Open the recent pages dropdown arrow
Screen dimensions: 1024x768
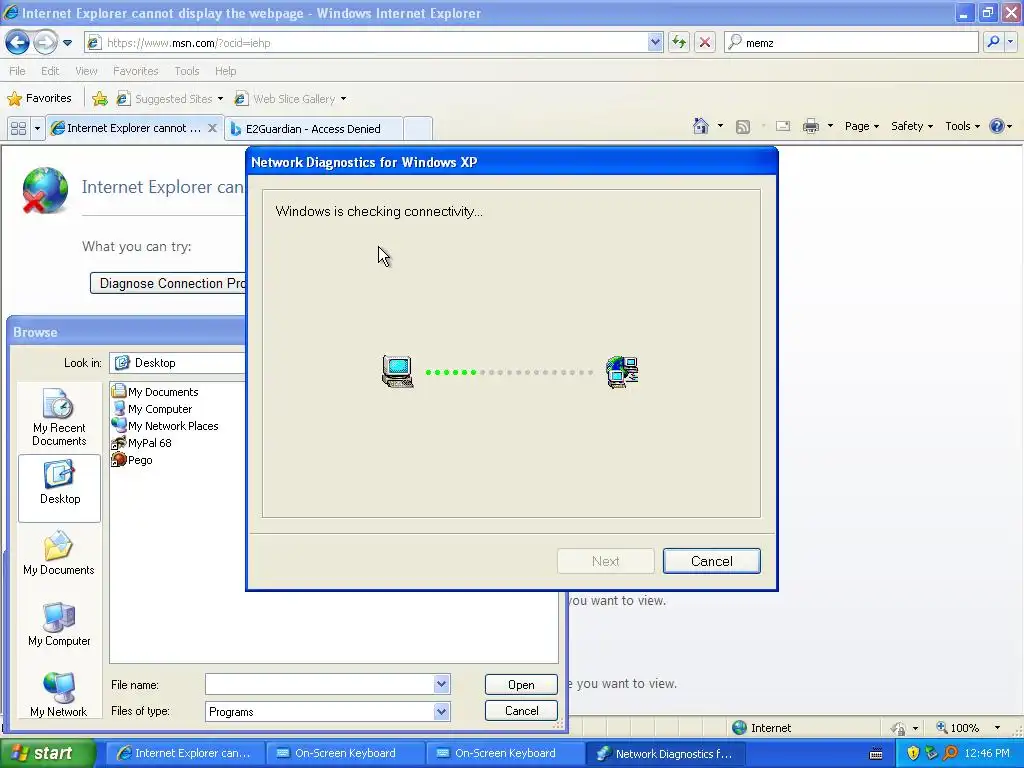coord(67,43)
